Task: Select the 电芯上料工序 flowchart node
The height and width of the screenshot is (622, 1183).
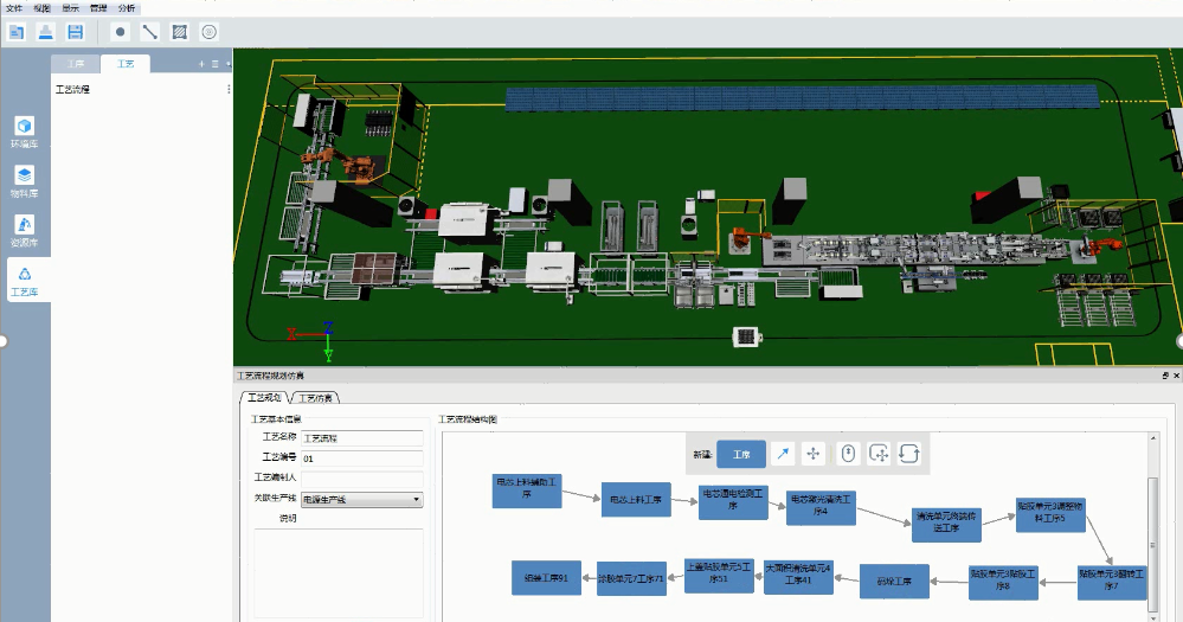Action: point(637,500)
